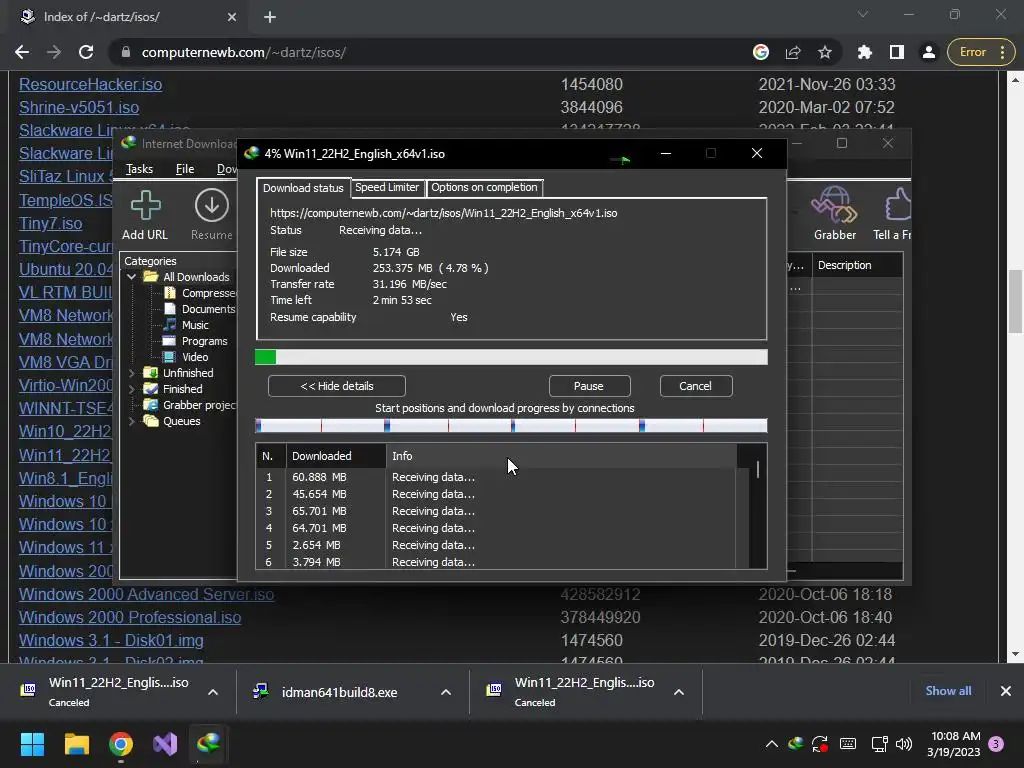The height and width of the screenshot is (768, 1024).
Task: Open the touch keyboard tray icon
Action: coord(848,743)
